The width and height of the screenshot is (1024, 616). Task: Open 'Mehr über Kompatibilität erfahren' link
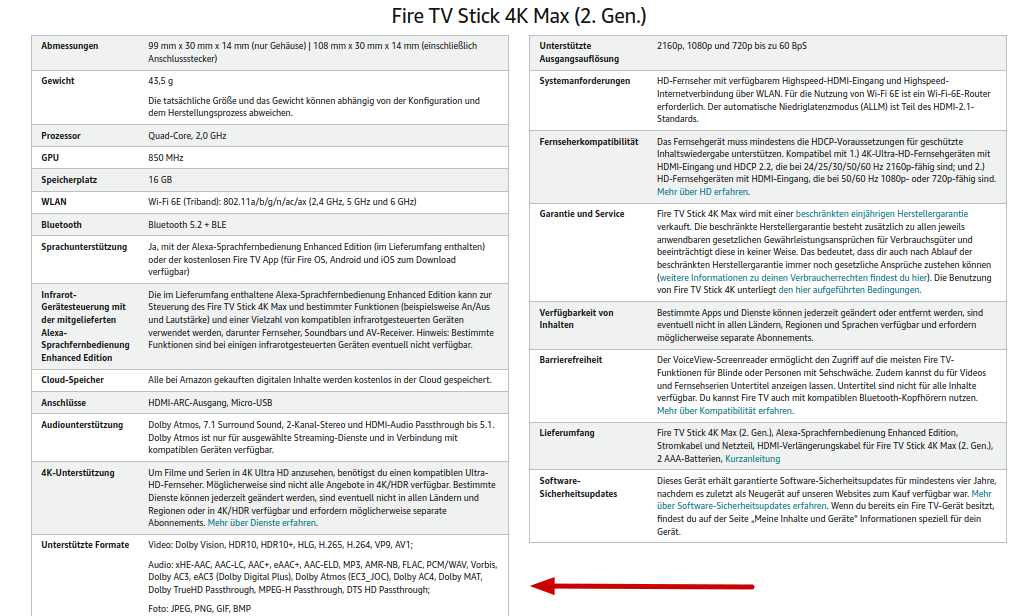pos(724,411)
